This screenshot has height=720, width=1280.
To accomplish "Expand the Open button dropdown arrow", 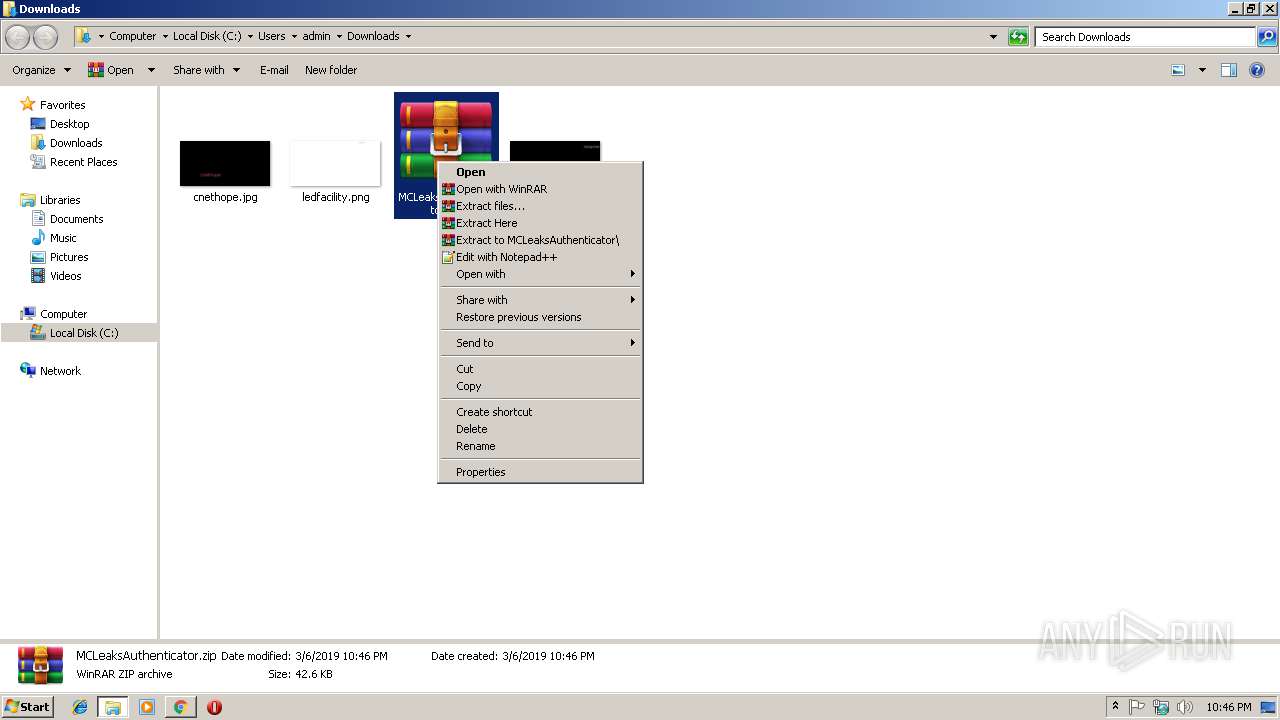I will pos(151,70).
